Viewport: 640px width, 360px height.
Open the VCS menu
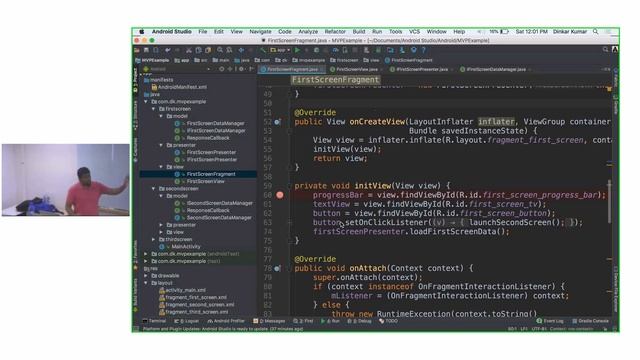pos(414,31)
